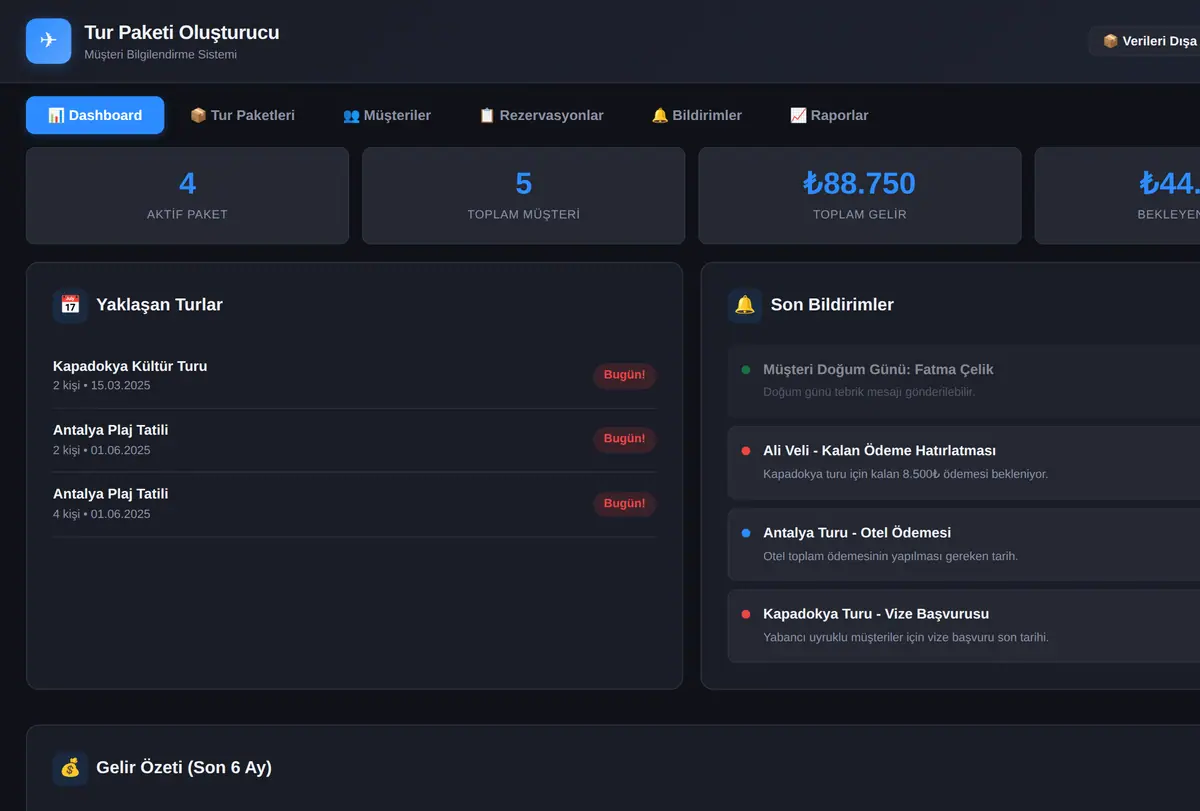Click the blue dot on Otel Ödemesi notification
Screen dimensions: 1200x811
(x=746, y=533)
